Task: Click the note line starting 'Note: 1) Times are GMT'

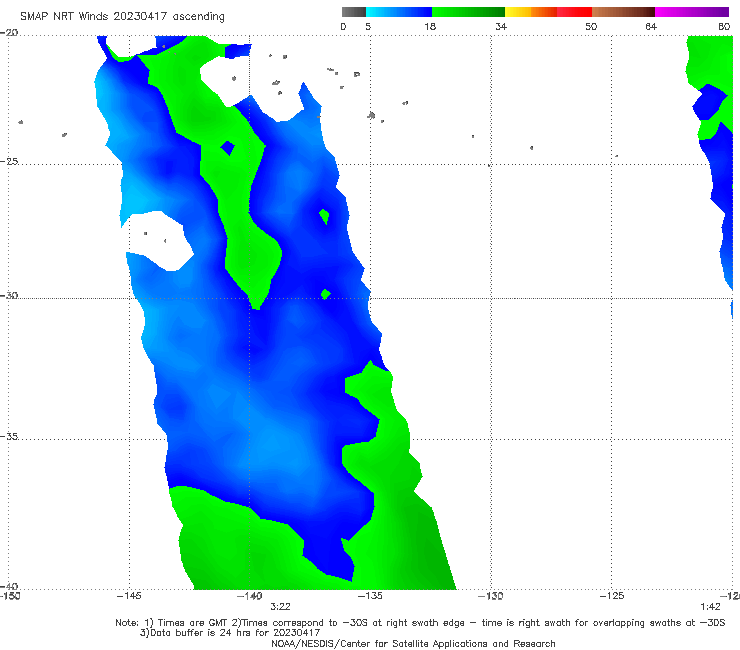Action: [420, 623]
